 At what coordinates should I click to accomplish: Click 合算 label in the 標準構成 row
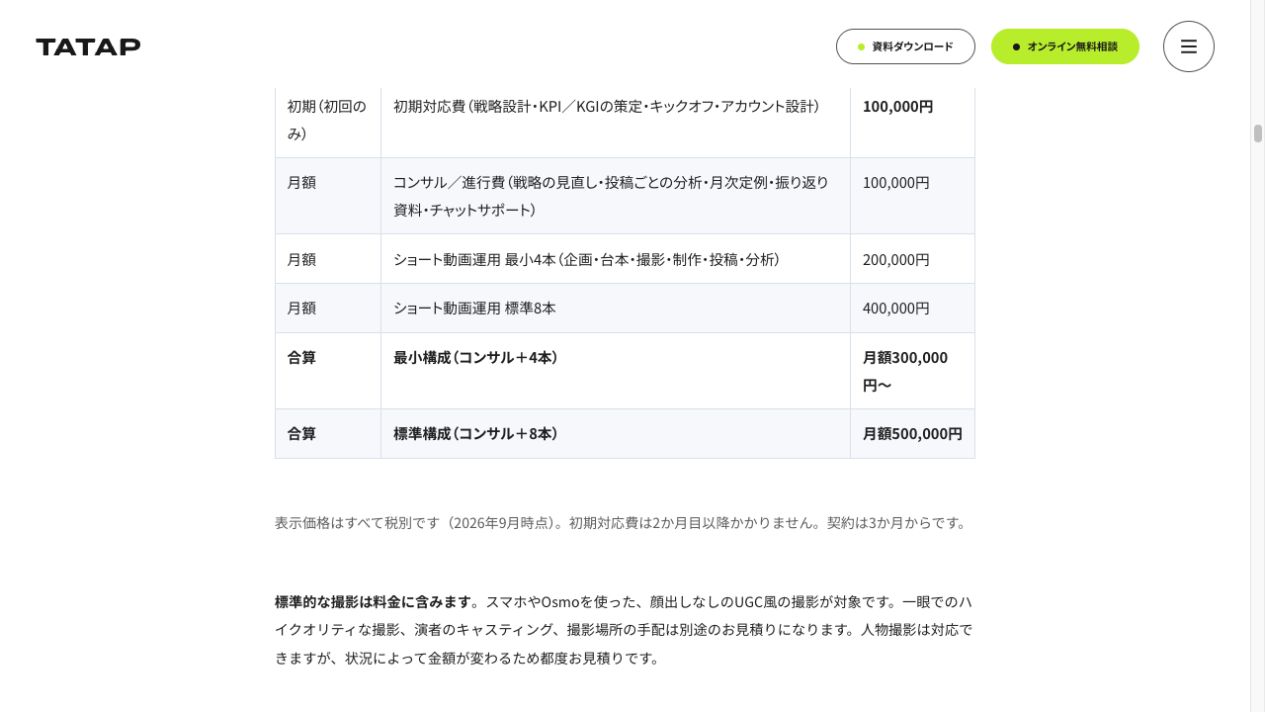coord(301,434)
